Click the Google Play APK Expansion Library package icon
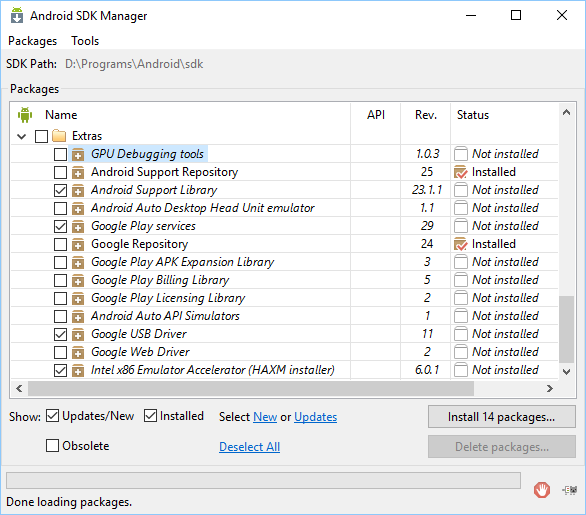The width and height of the screenshot is (586, 515). 78,262
